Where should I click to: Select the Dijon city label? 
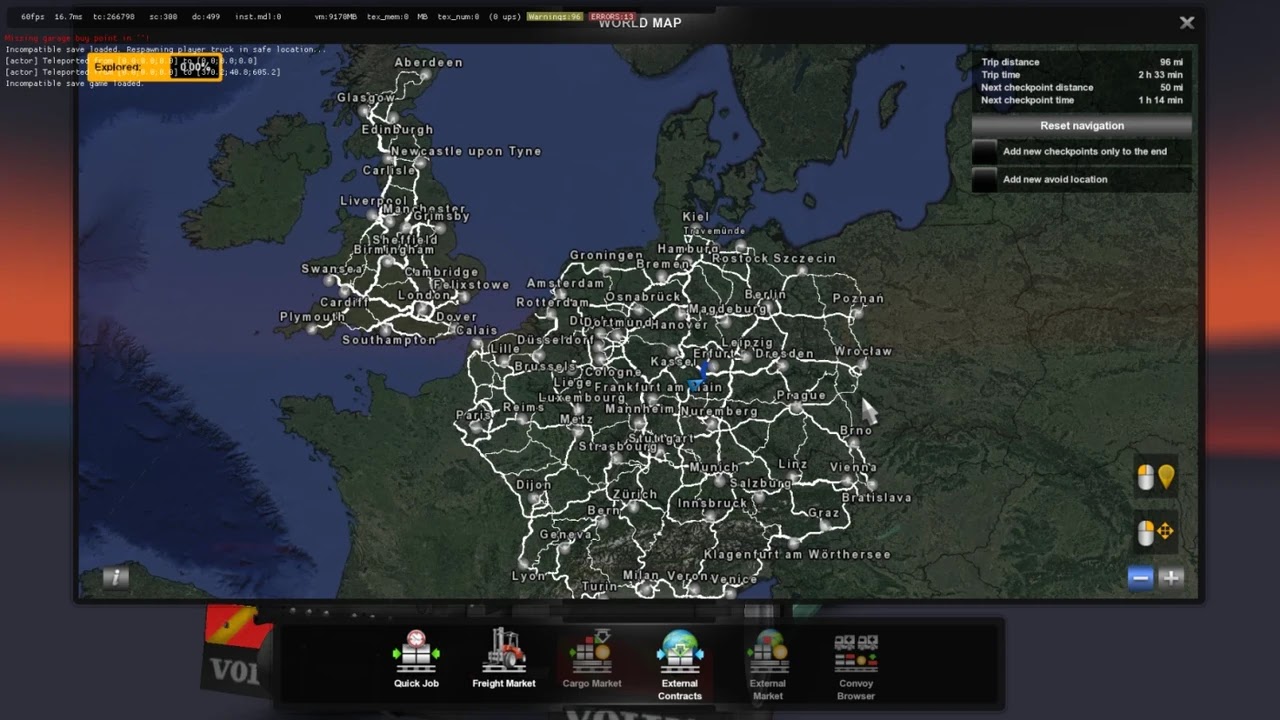(534, 485)
